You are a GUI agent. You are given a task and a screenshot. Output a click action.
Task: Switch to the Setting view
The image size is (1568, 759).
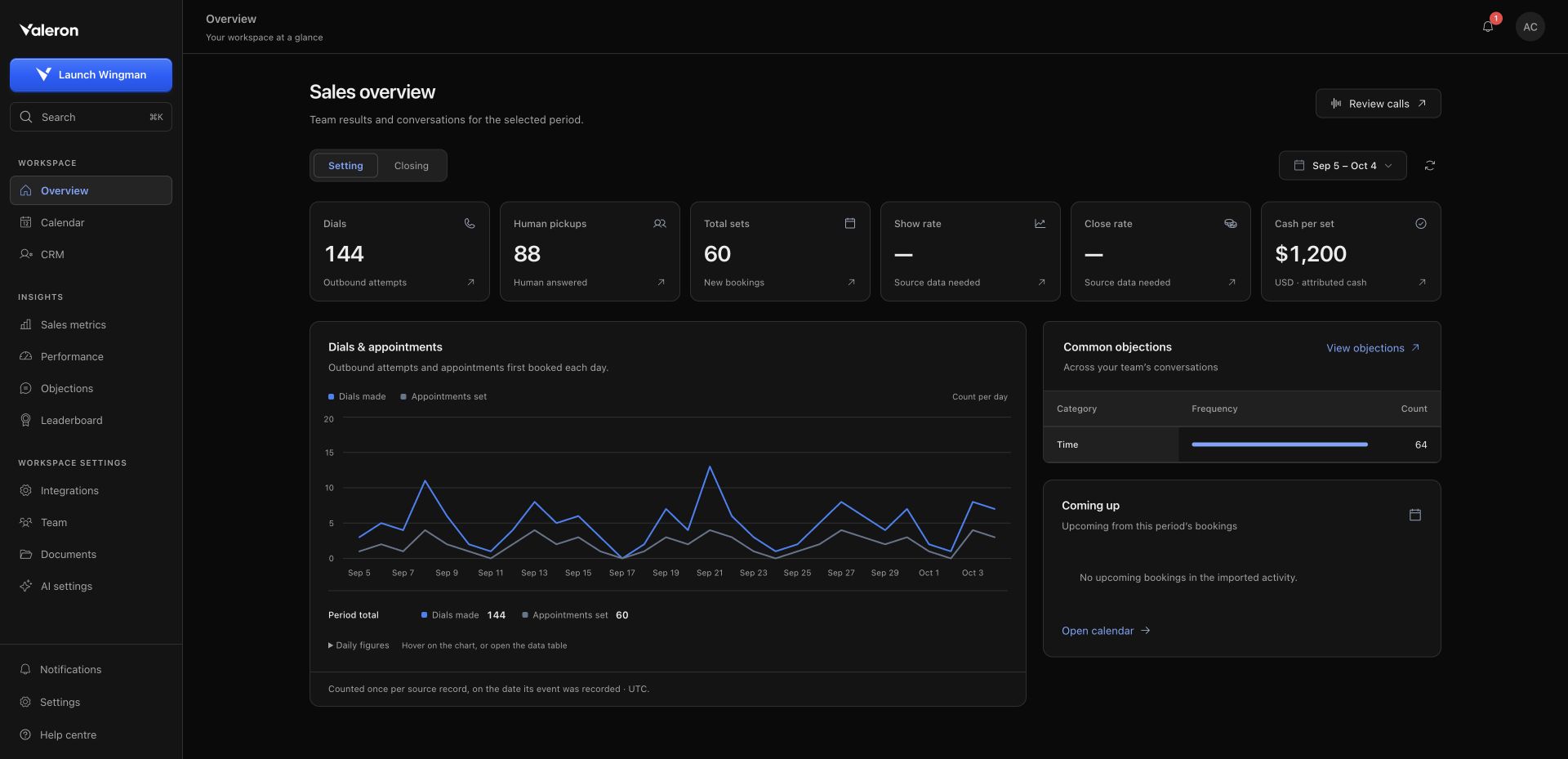click(x=345, y=166)
